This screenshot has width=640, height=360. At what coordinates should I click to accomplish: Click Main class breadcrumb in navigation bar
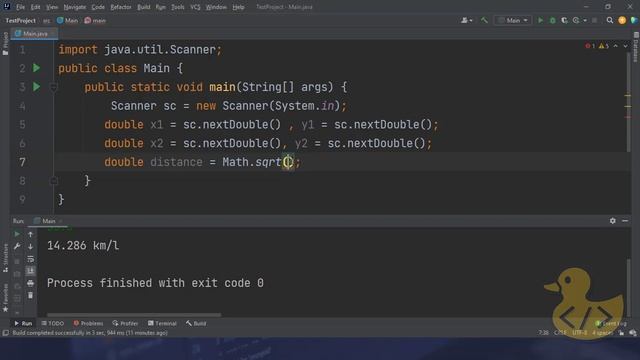[x=67, y=20]
